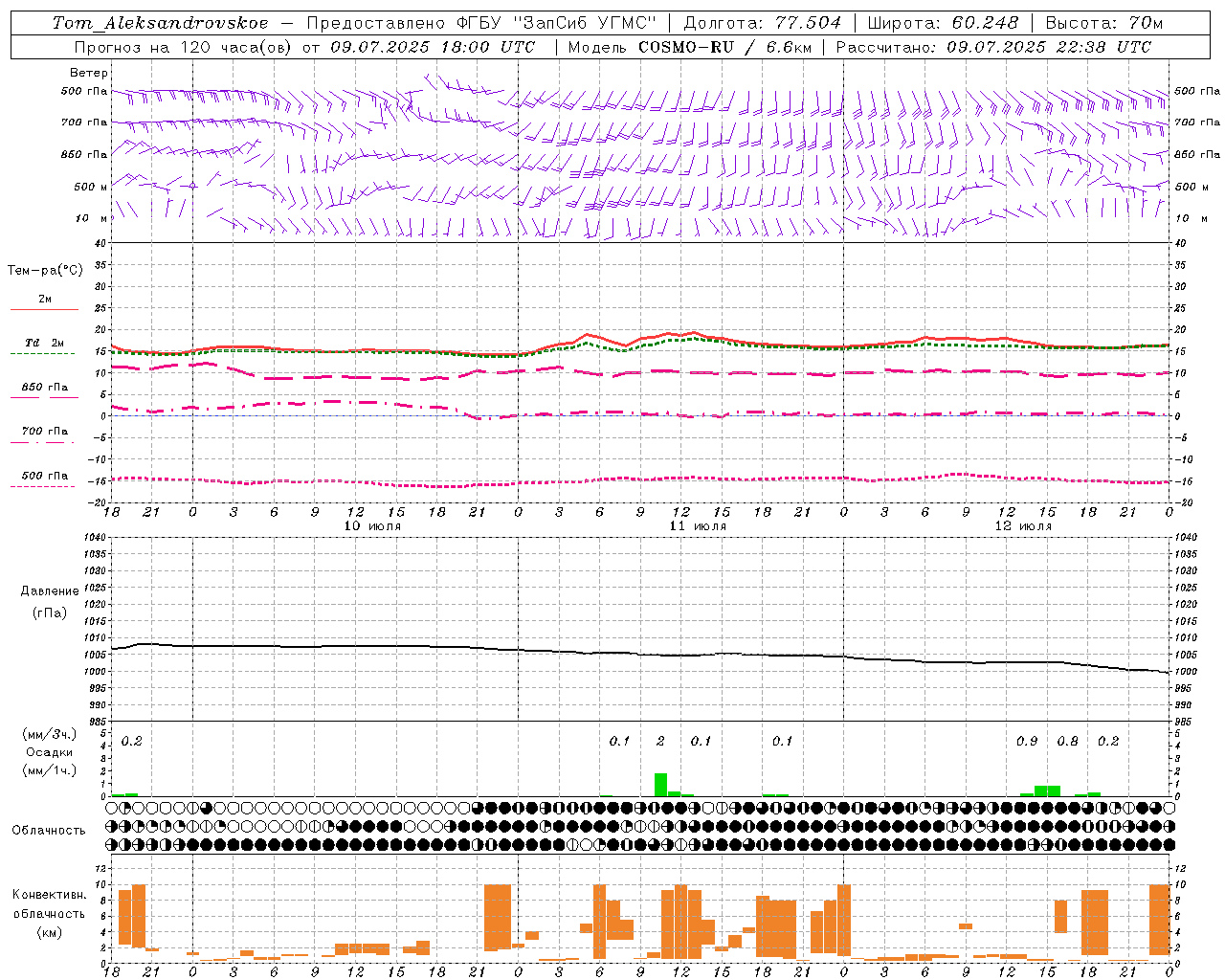Click the 700 гПа temperature legend entry
Screen dimensions: 1225x980
point(42,435)
